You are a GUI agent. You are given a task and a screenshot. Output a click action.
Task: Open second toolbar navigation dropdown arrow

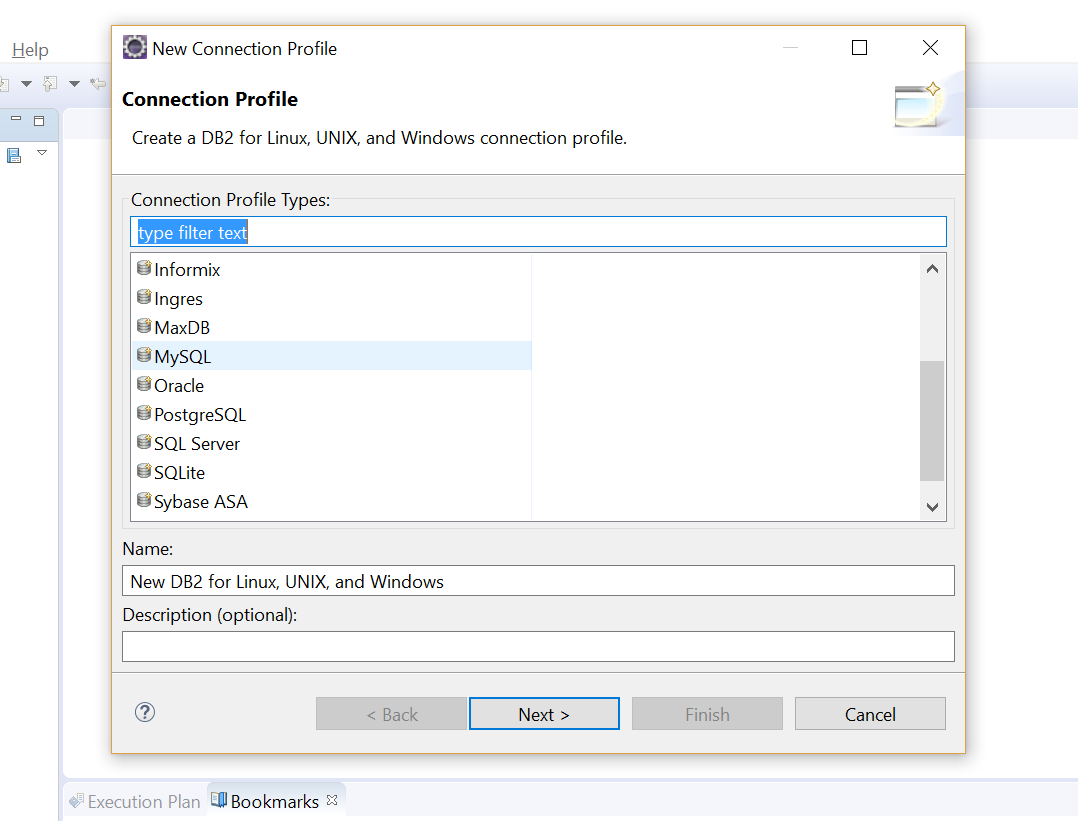click(74, 84)
